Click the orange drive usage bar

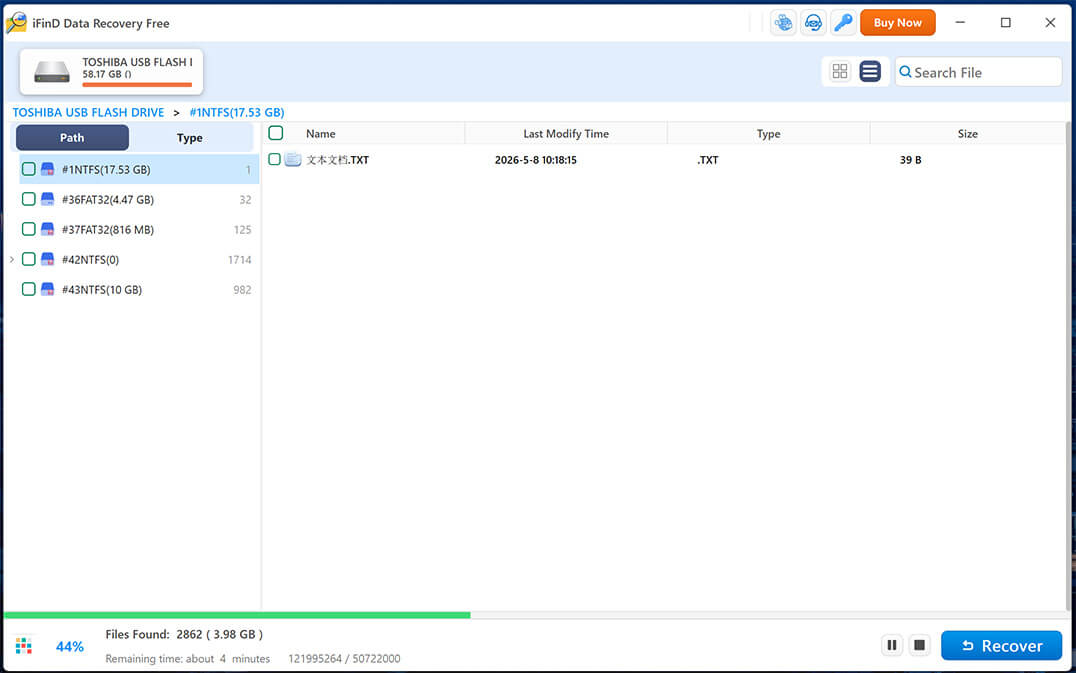(137, 85)
